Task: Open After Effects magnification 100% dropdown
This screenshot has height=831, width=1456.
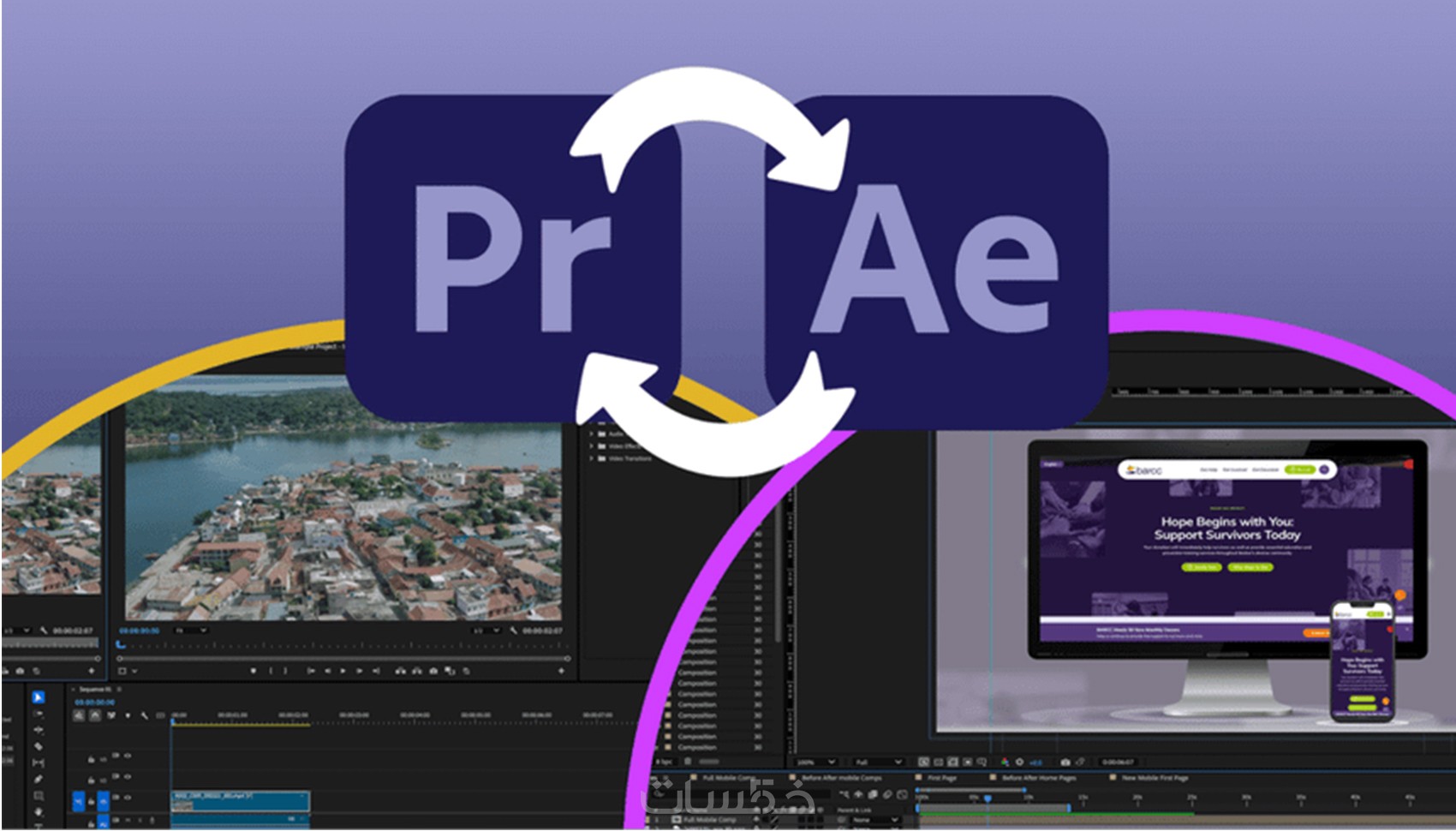Action: (x=815, y=762)
